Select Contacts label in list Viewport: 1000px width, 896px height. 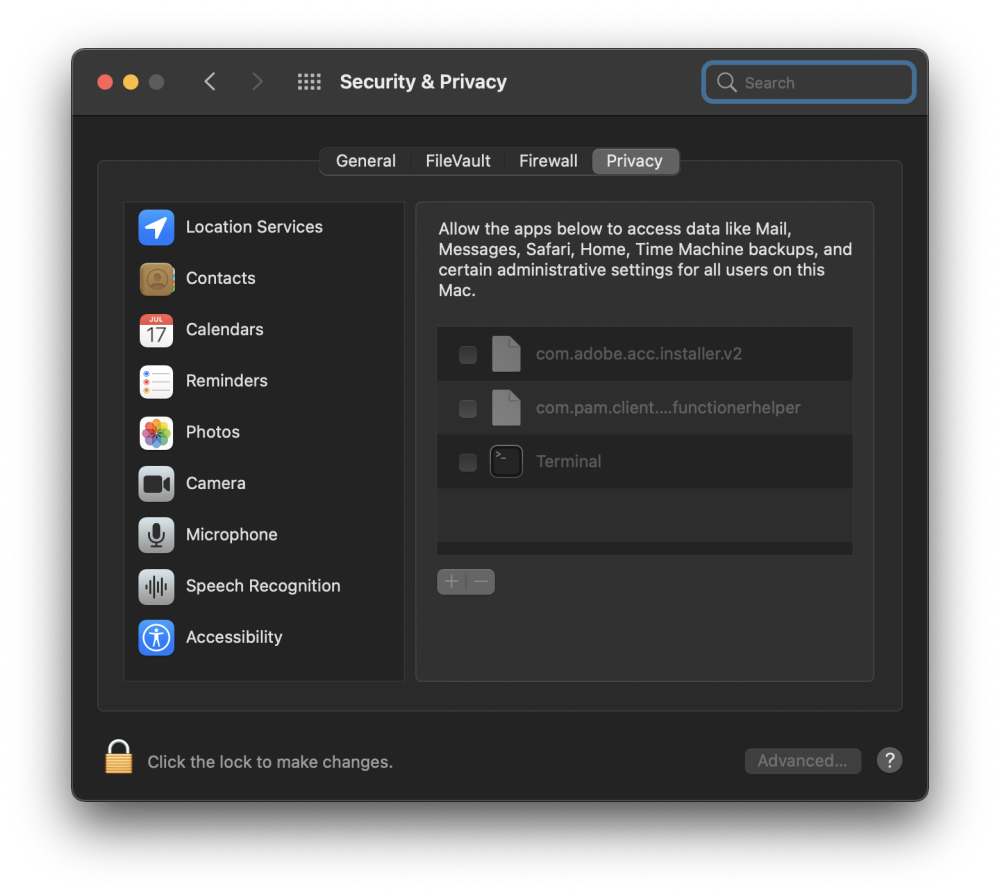[x=221, y=279]
